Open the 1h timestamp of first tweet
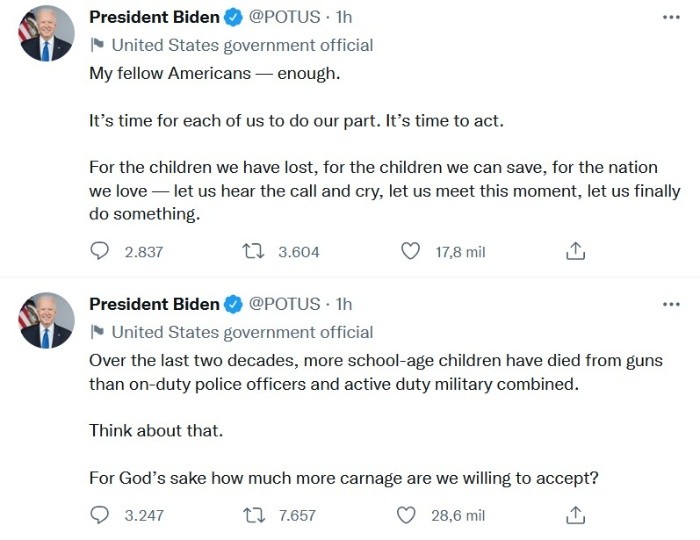The width and height of the screenshot is (700, 540). point(344,17)
